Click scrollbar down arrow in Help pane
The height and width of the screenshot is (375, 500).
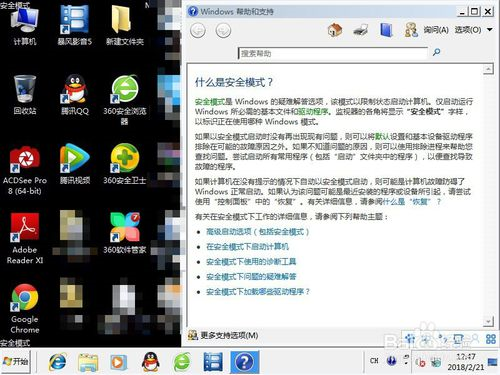488,321
